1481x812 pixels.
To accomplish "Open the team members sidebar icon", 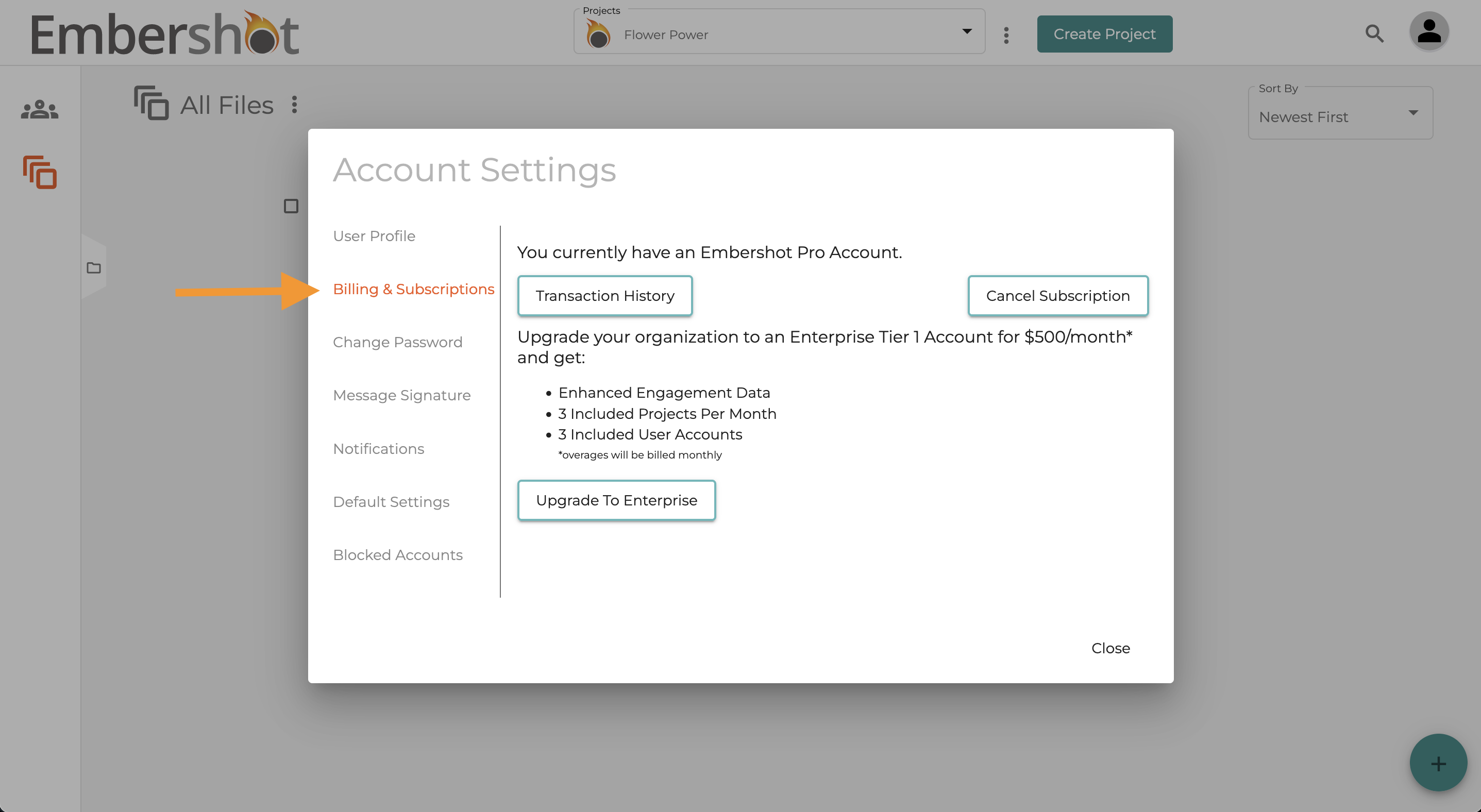I will [40, 109].
